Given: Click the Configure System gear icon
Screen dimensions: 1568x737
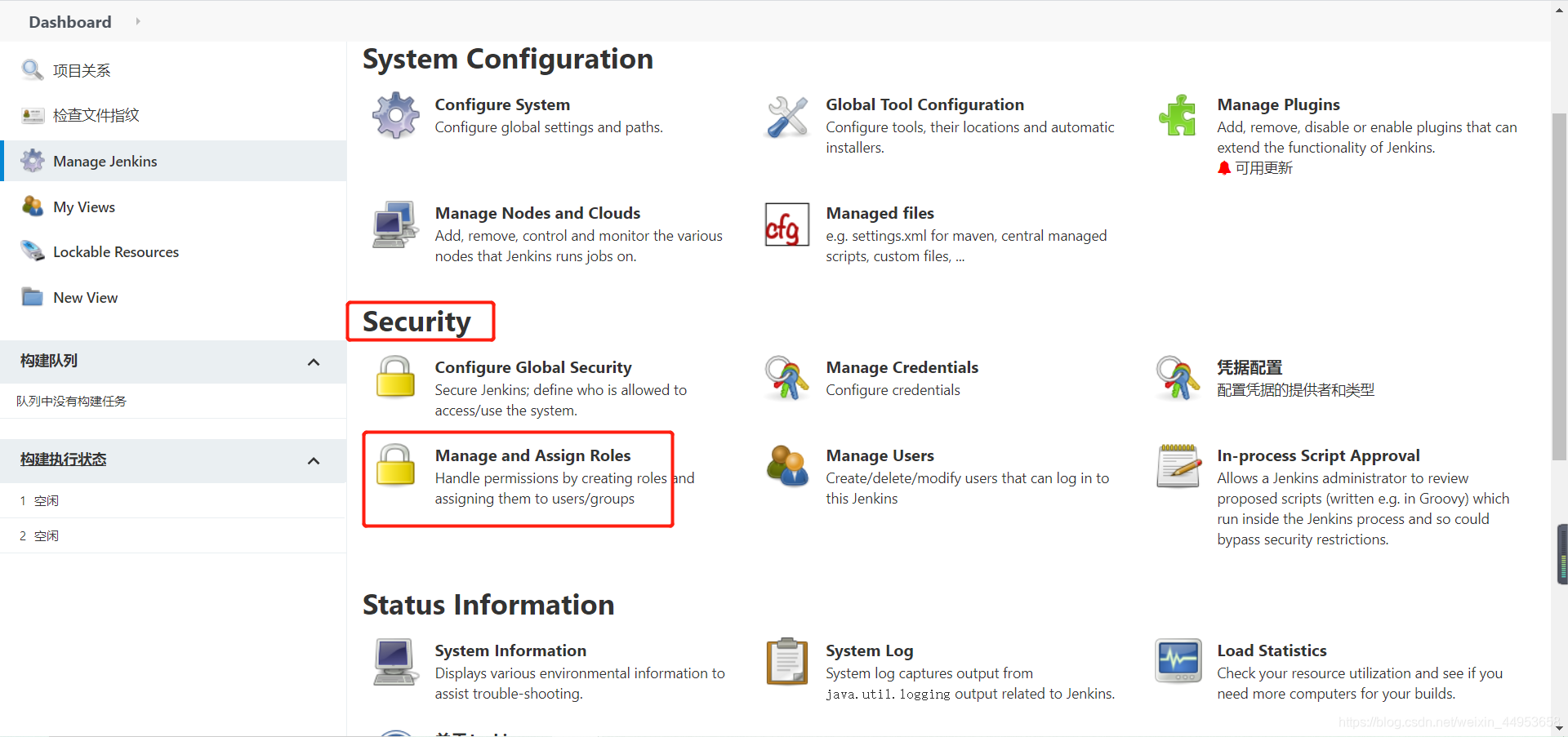Looking at the screenshot, I should (395, 115).
